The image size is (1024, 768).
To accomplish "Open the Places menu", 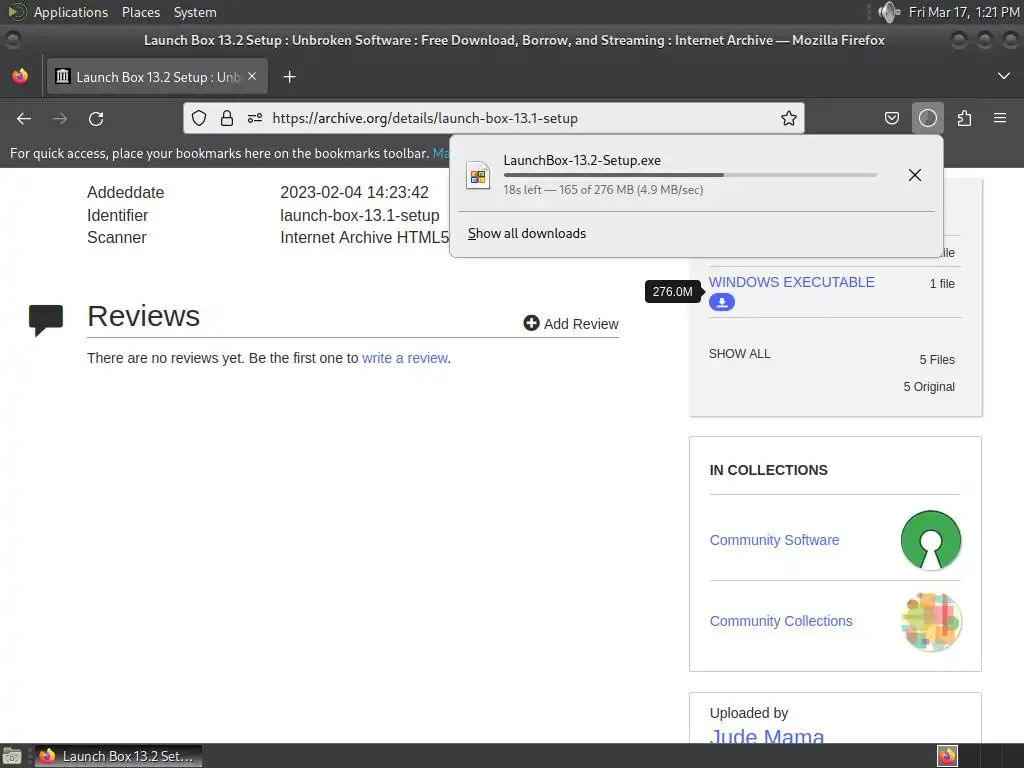I will pyautogui.click(x=141, y=12).
